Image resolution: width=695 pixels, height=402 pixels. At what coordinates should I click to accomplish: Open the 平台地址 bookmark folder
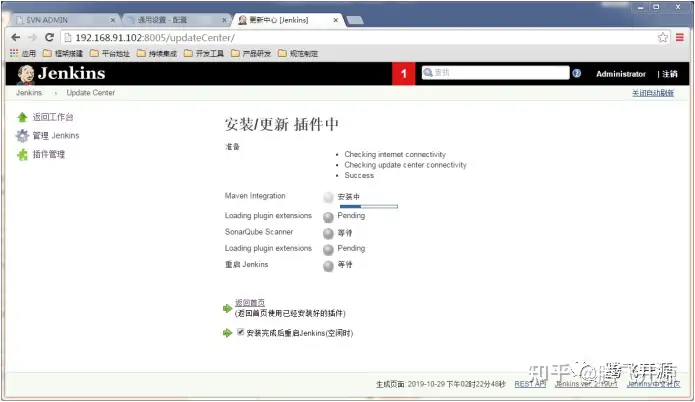(109, 53)
